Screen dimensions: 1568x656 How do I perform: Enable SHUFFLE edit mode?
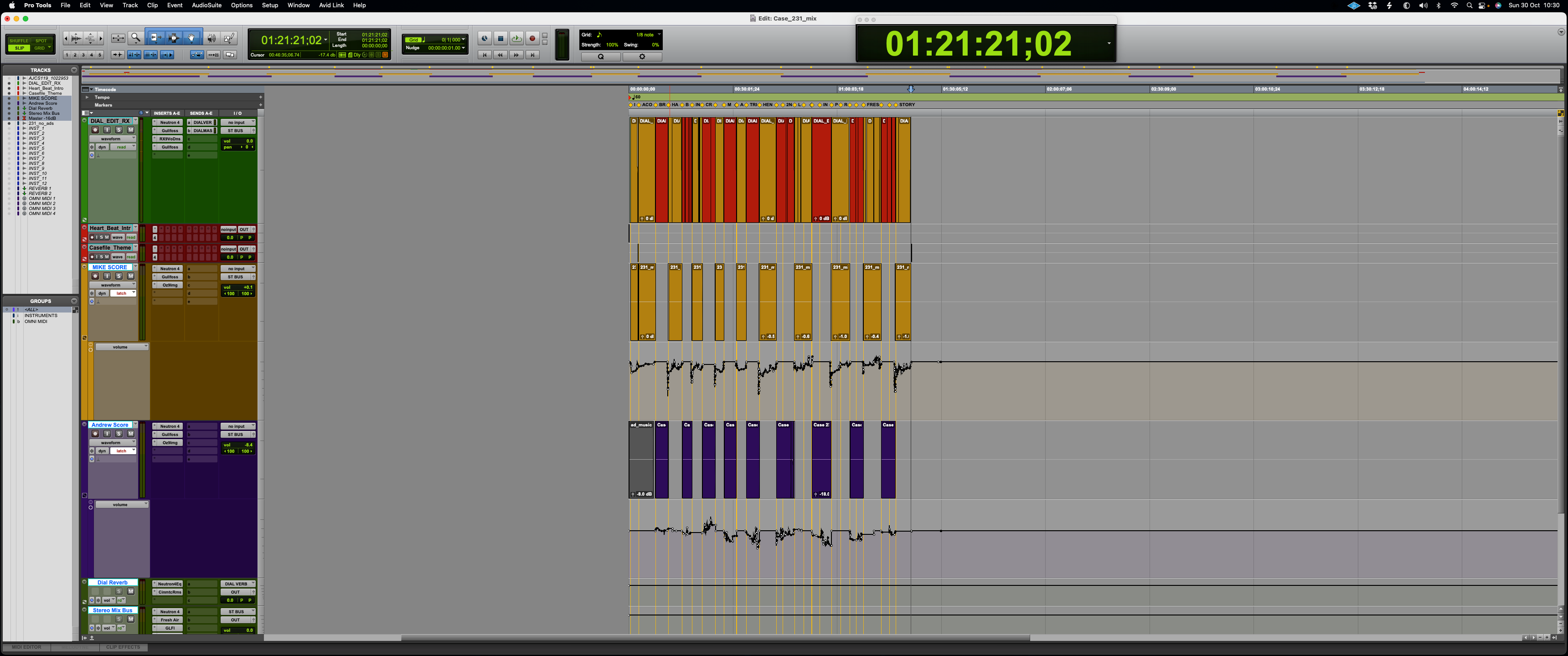pos(19,41)
